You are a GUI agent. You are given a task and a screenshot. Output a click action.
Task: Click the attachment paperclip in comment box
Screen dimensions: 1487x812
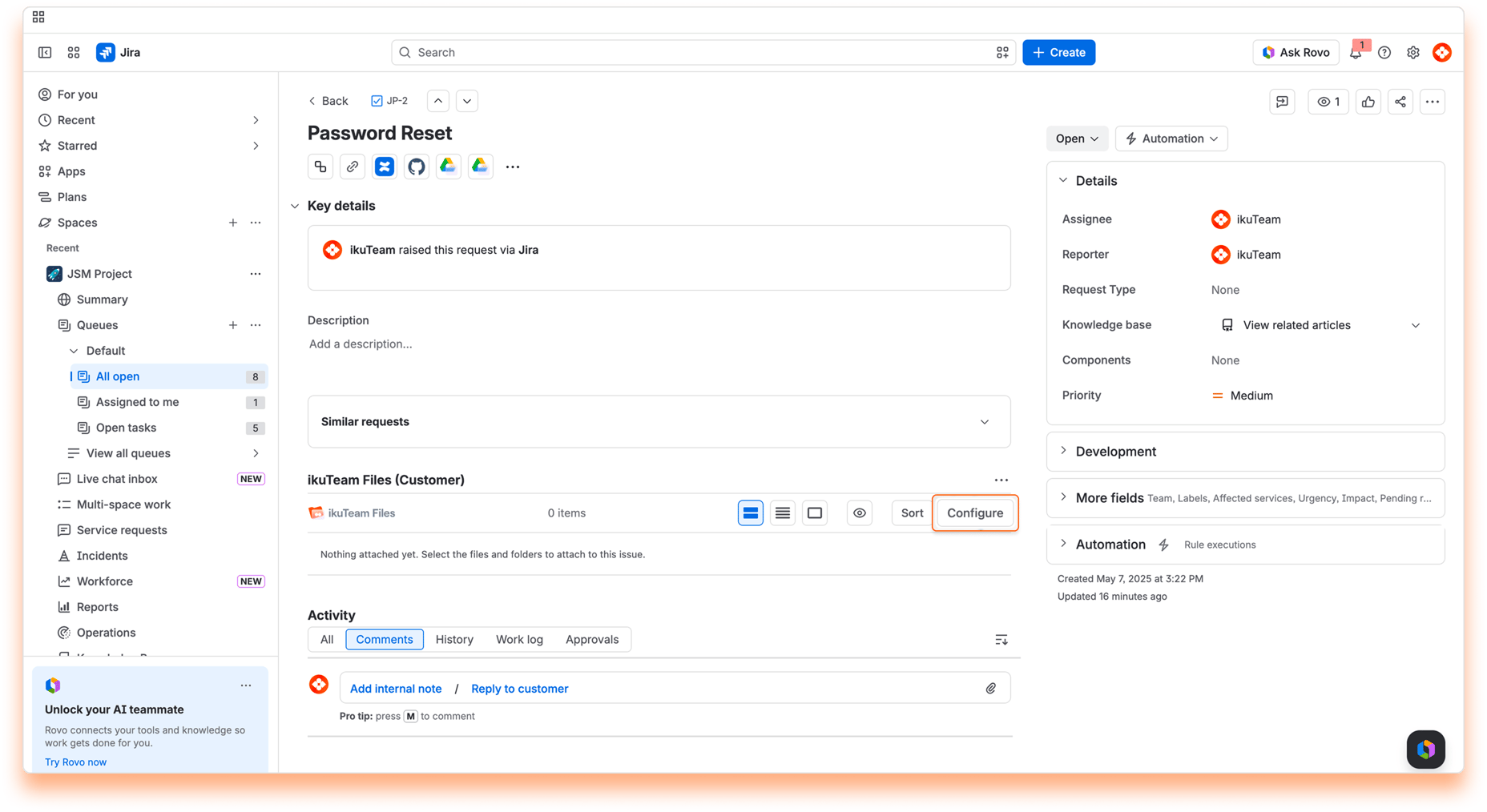pyautogui.click(x=991, y=689)
